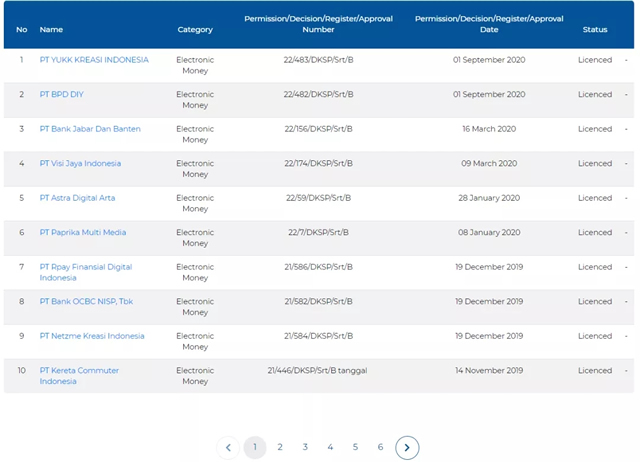Go to page 4 of list

click(x=330, y=447)
